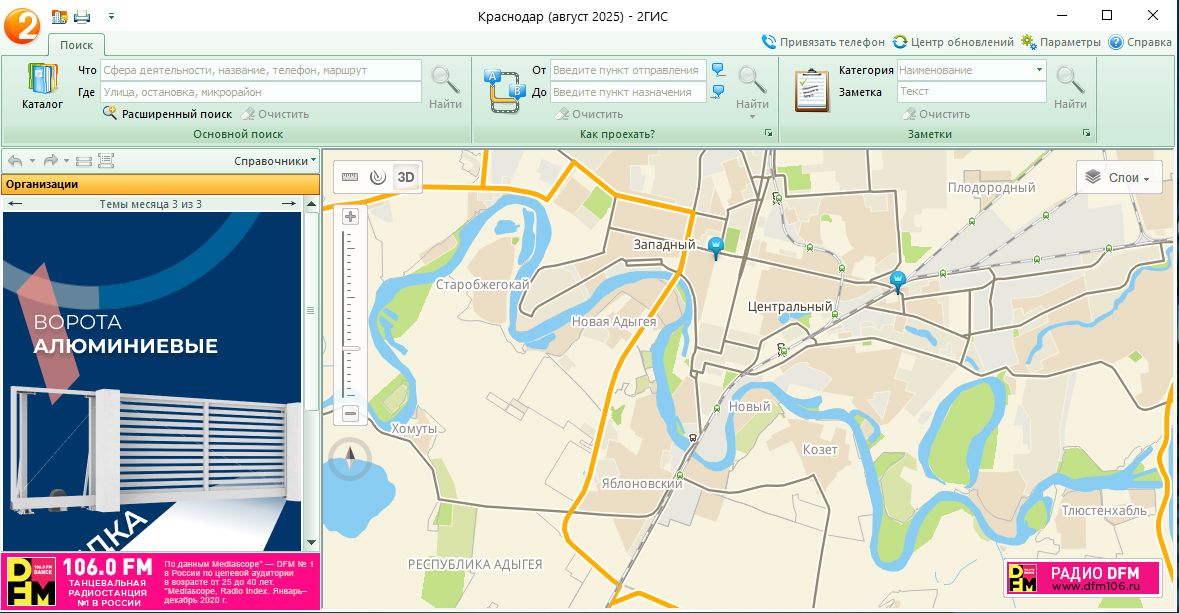This screenshot has width=1179, height=613.
Task: Open the notes clipboard icon
Action: [x=812, y=90]
